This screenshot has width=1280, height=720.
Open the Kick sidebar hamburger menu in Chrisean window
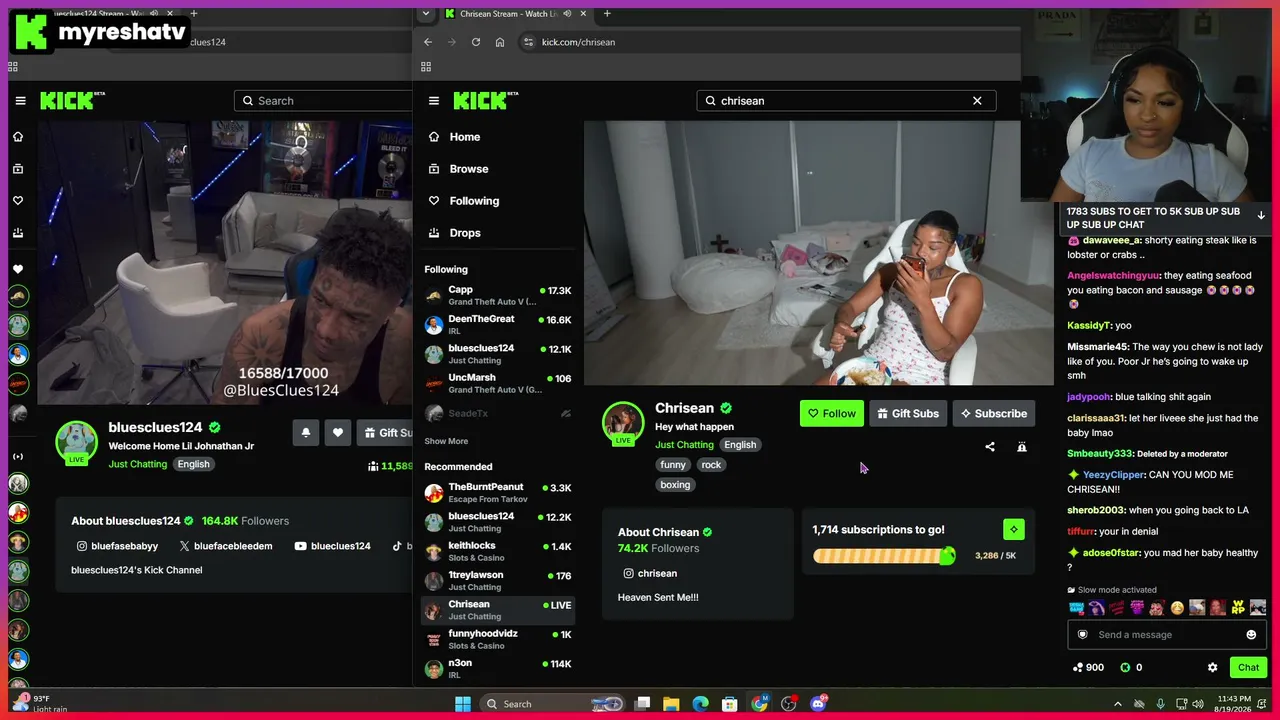pyautogui.click(x=433, y=100)
